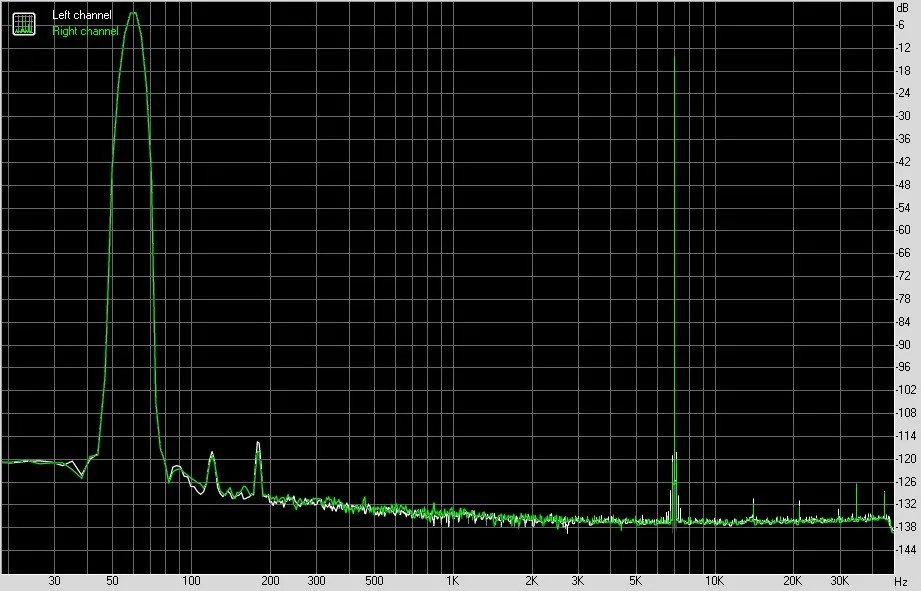921x591 pixels.
Task: Select the Left channel legend label
Action: pyautogui.click(x=82, y=15)
